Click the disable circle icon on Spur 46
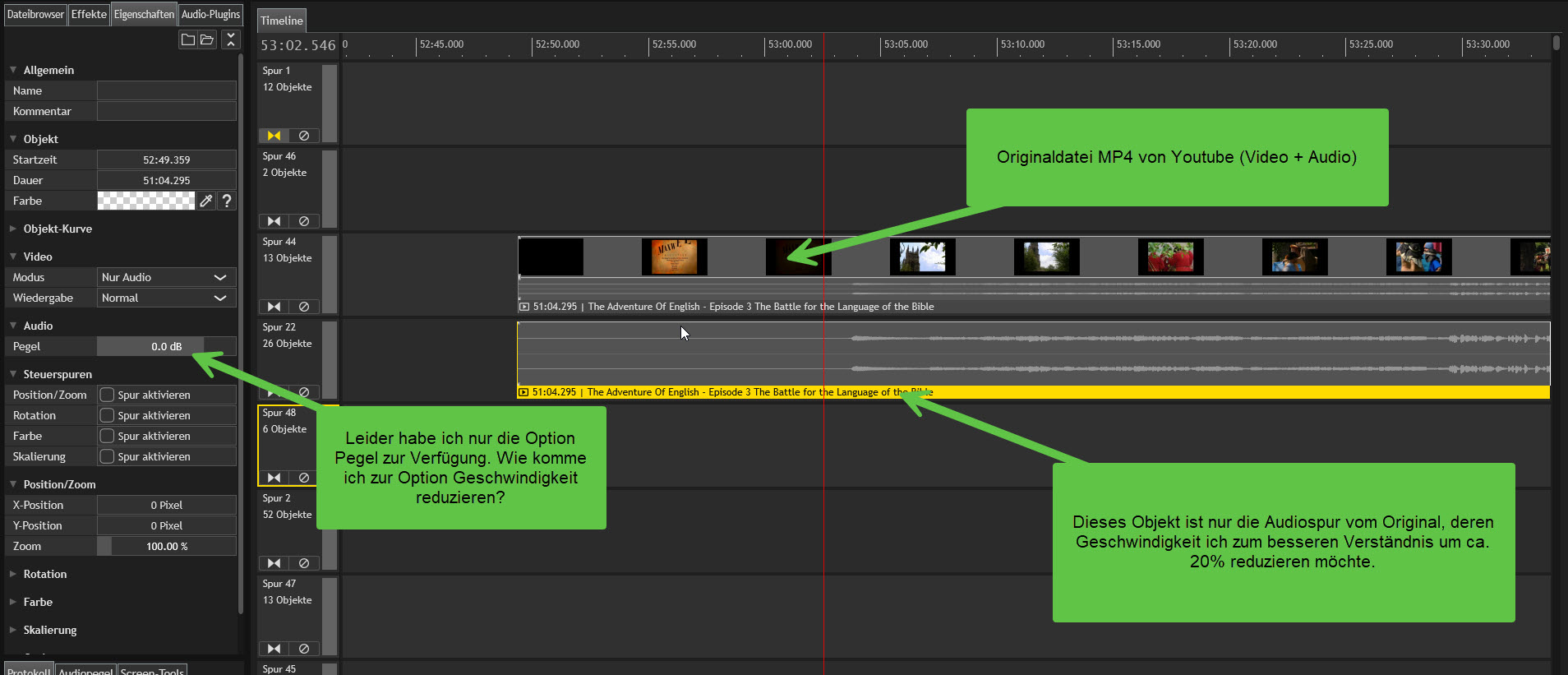The width and height of the screenshot is (1568, 675). pyautogui.click(x=304, y=221)
